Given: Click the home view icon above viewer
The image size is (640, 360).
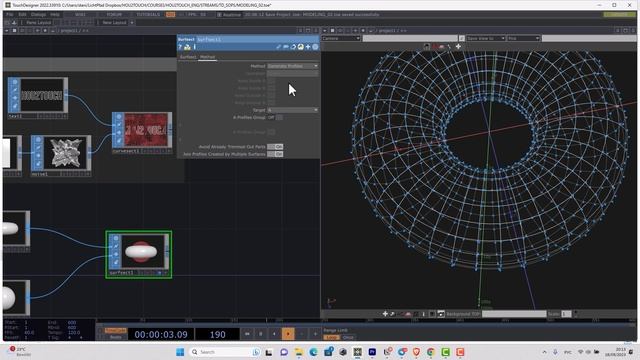Looking at the screenshot, I should [427, 47].
